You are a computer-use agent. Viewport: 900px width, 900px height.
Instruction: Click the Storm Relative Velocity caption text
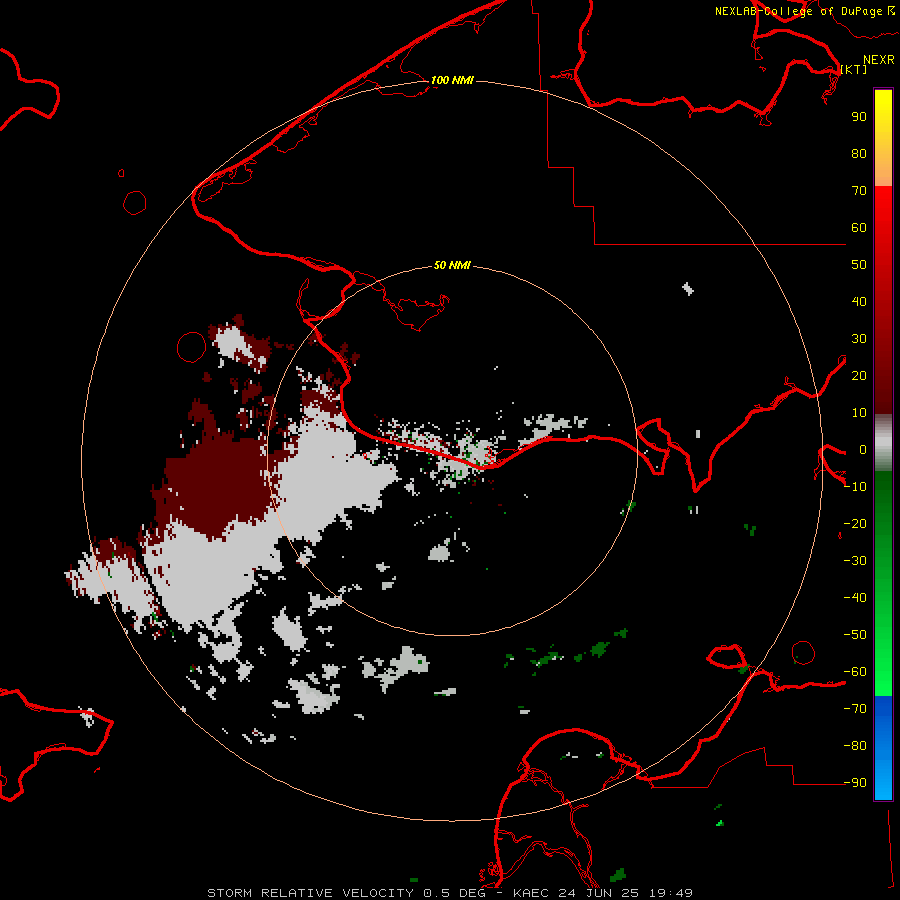click(450, 893)
